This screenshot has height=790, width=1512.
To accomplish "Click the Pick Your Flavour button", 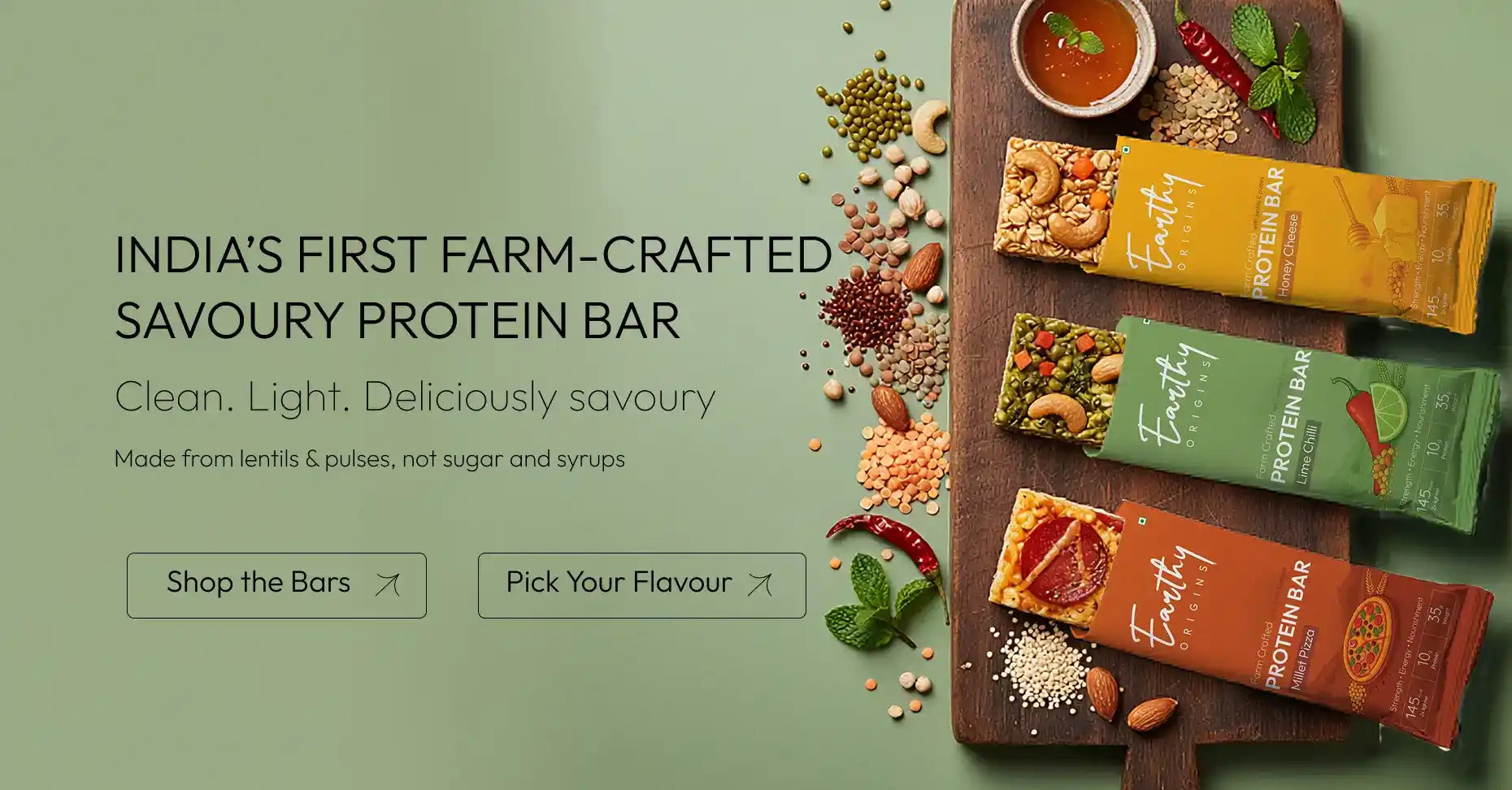I will [x=642, y=585].
